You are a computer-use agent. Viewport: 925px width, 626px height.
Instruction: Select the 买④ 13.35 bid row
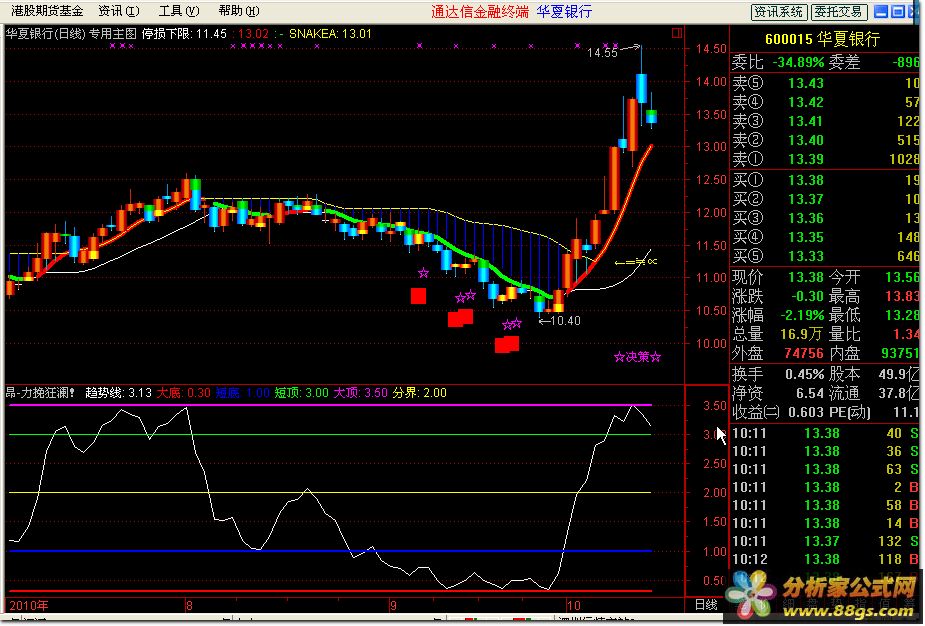coord(826,237)
